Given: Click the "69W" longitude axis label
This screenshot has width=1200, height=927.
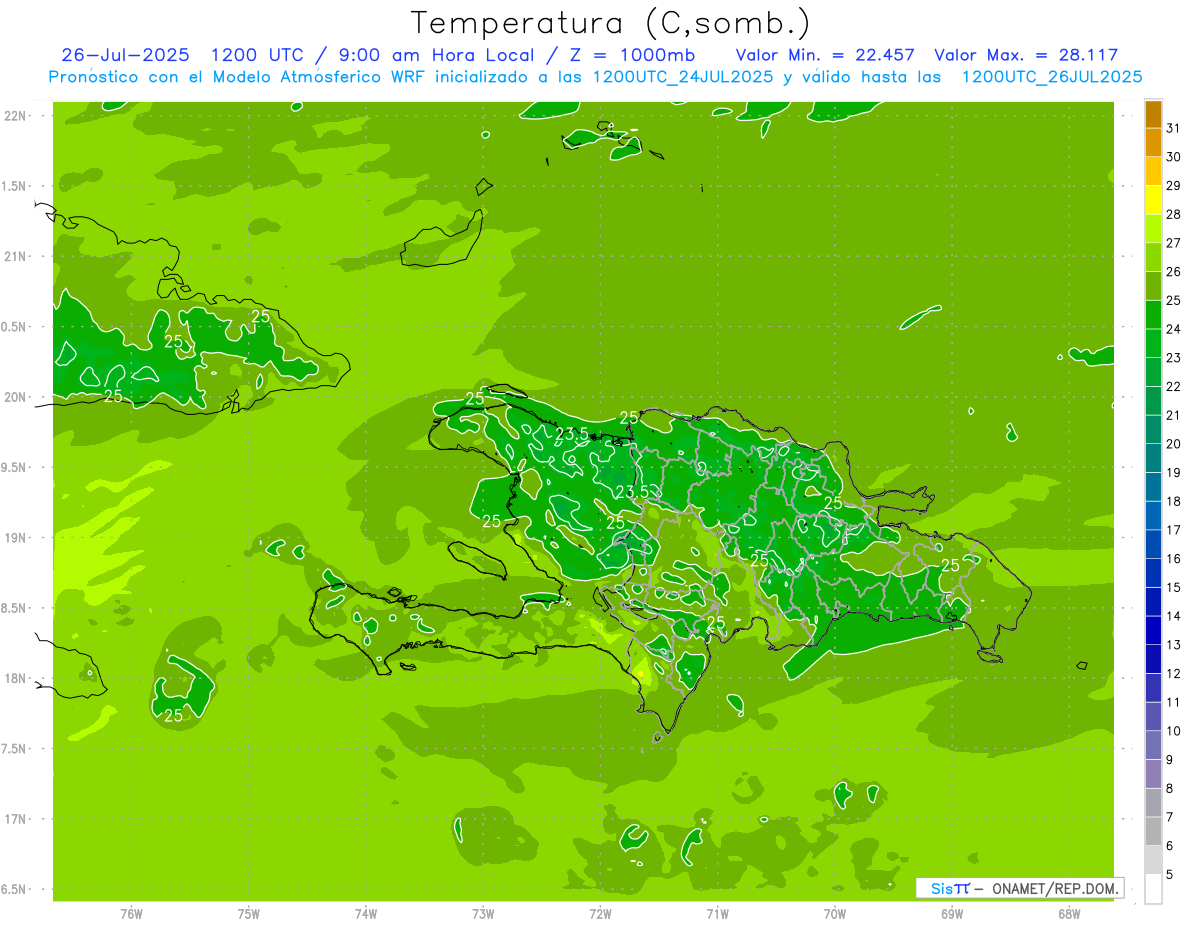Looking at the screenshot, I should (952, 913).
